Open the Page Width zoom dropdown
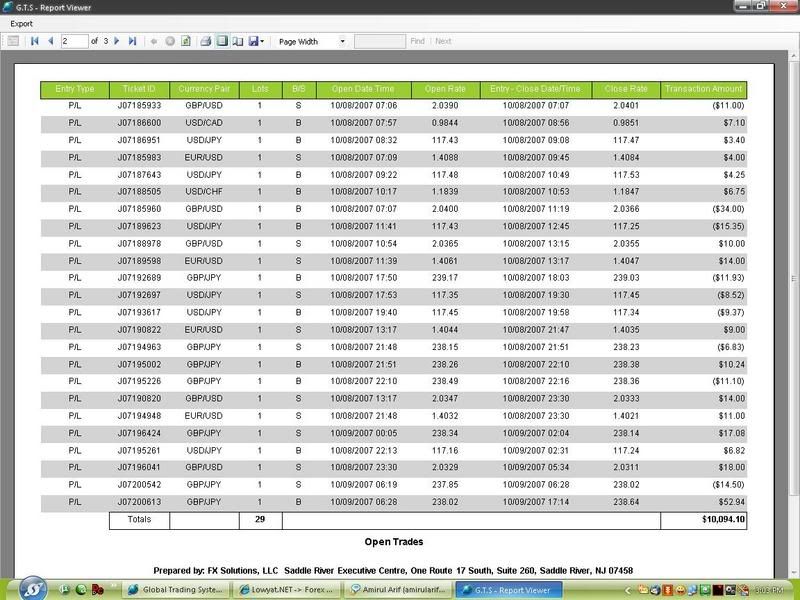Image resolution: width=800 pixels, height=600 pixels. 311,41
